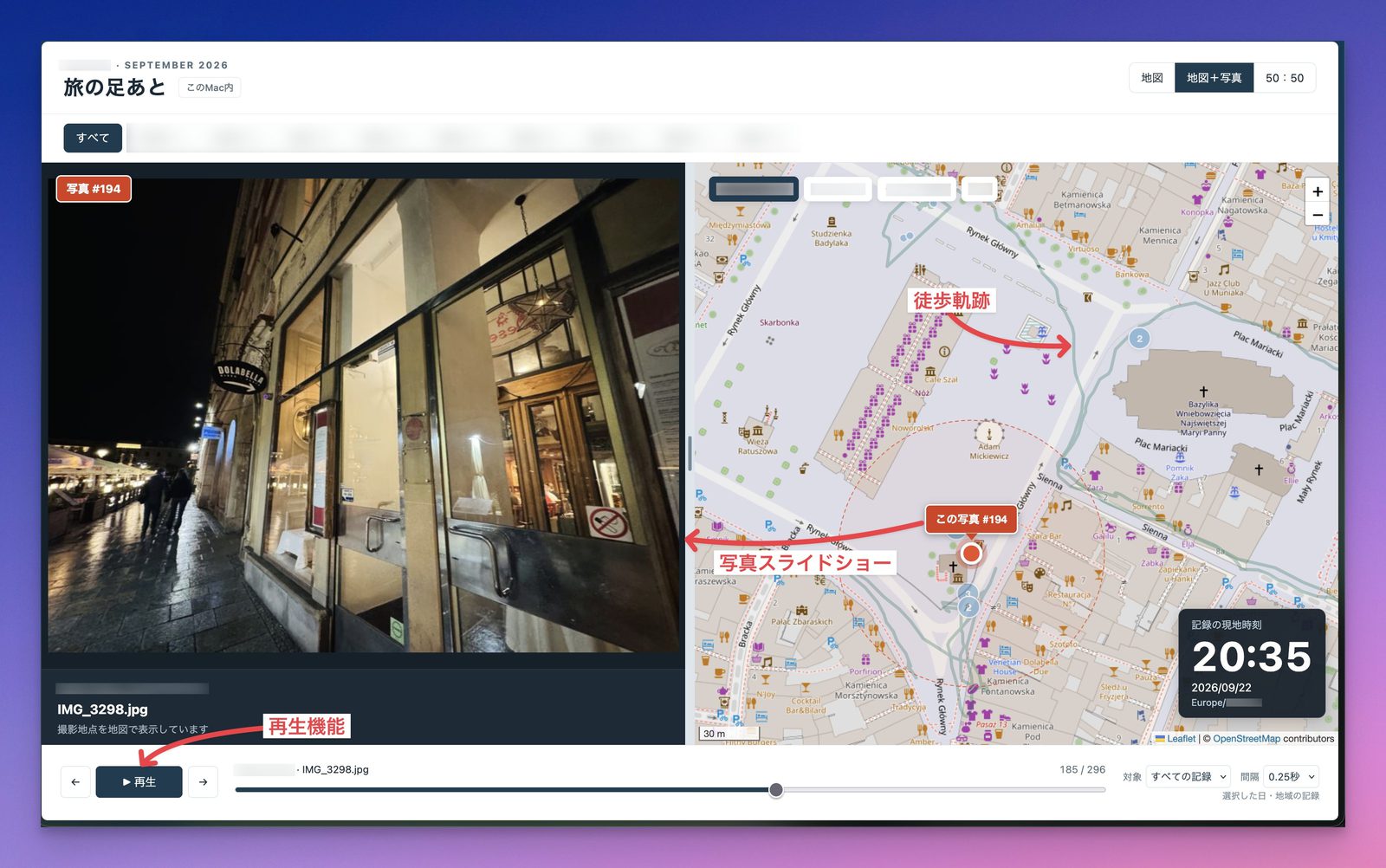Click the cross icon on Bazylika Mariacka
Screen dimensions: 1386x868
(1203, 392)
